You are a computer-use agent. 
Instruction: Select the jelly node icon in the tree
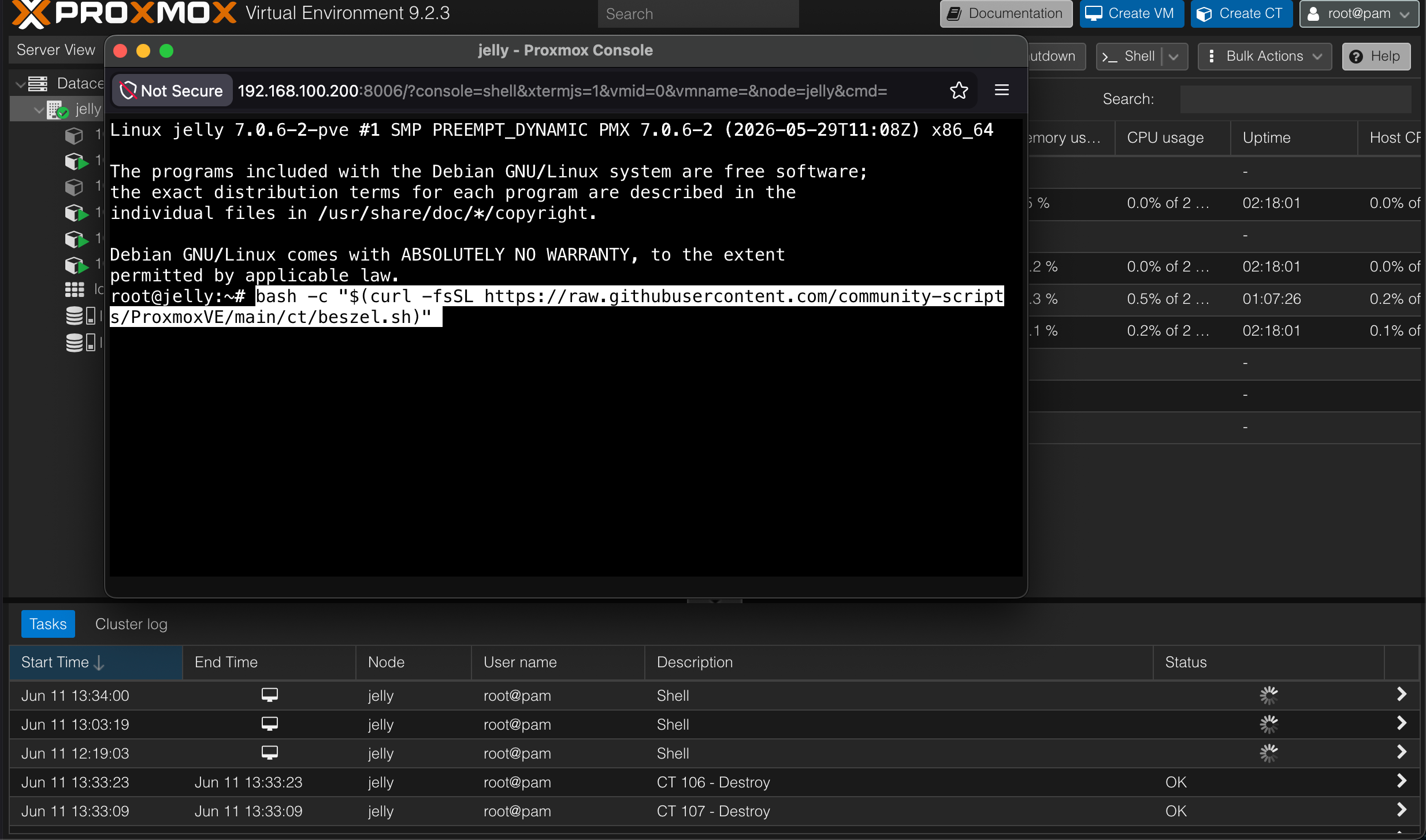[58, 109]
